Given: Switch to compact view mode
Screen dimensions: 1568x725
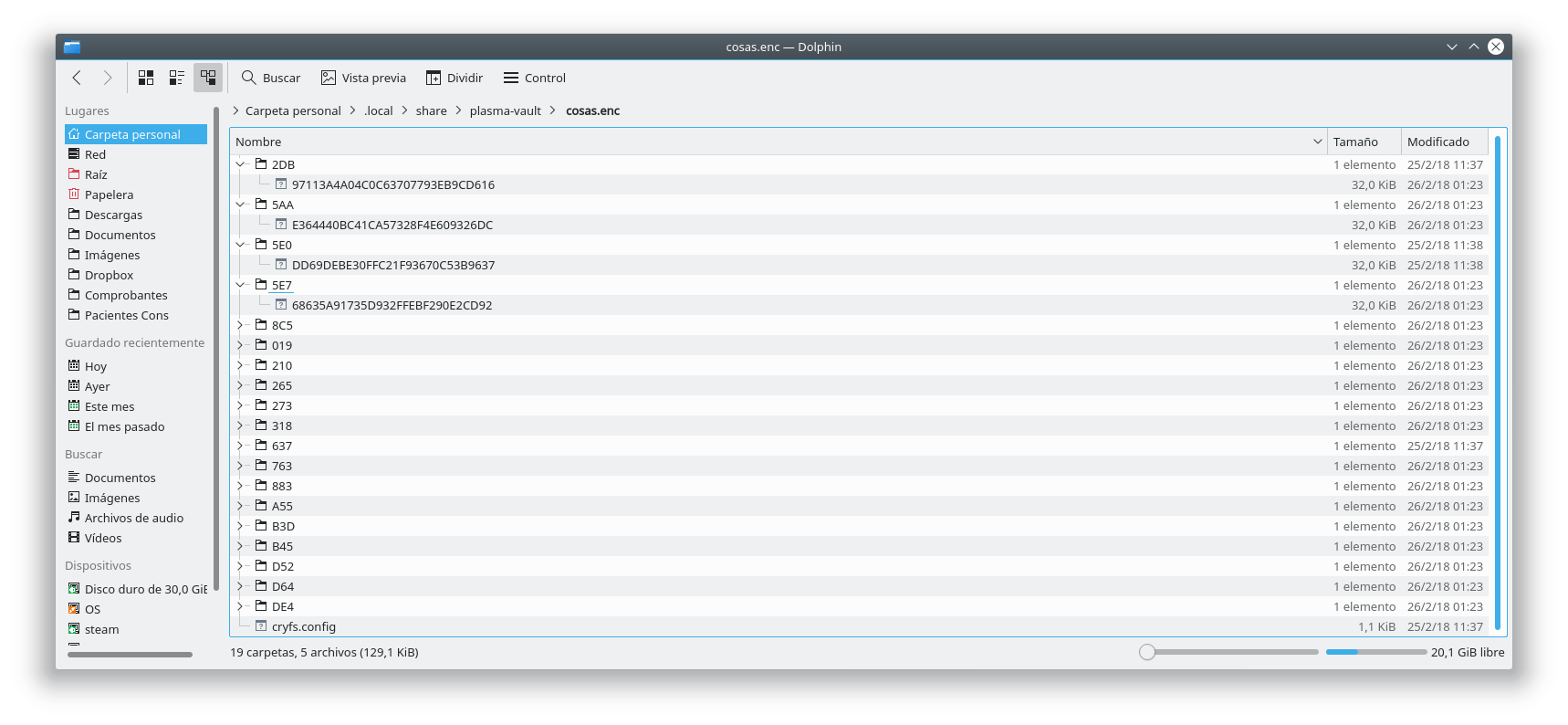Looking at the screenshot, I should pyautogui.click(x=177, y=78).
